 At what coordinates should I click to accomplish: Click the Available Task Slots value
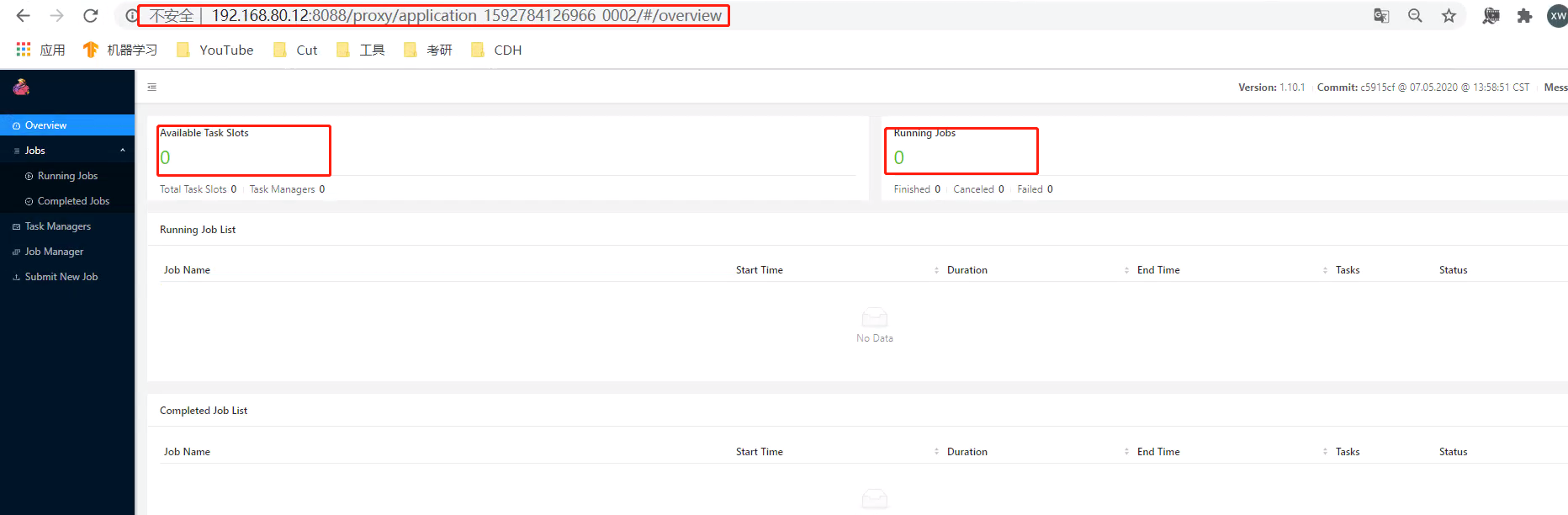[x=165, y=157]
